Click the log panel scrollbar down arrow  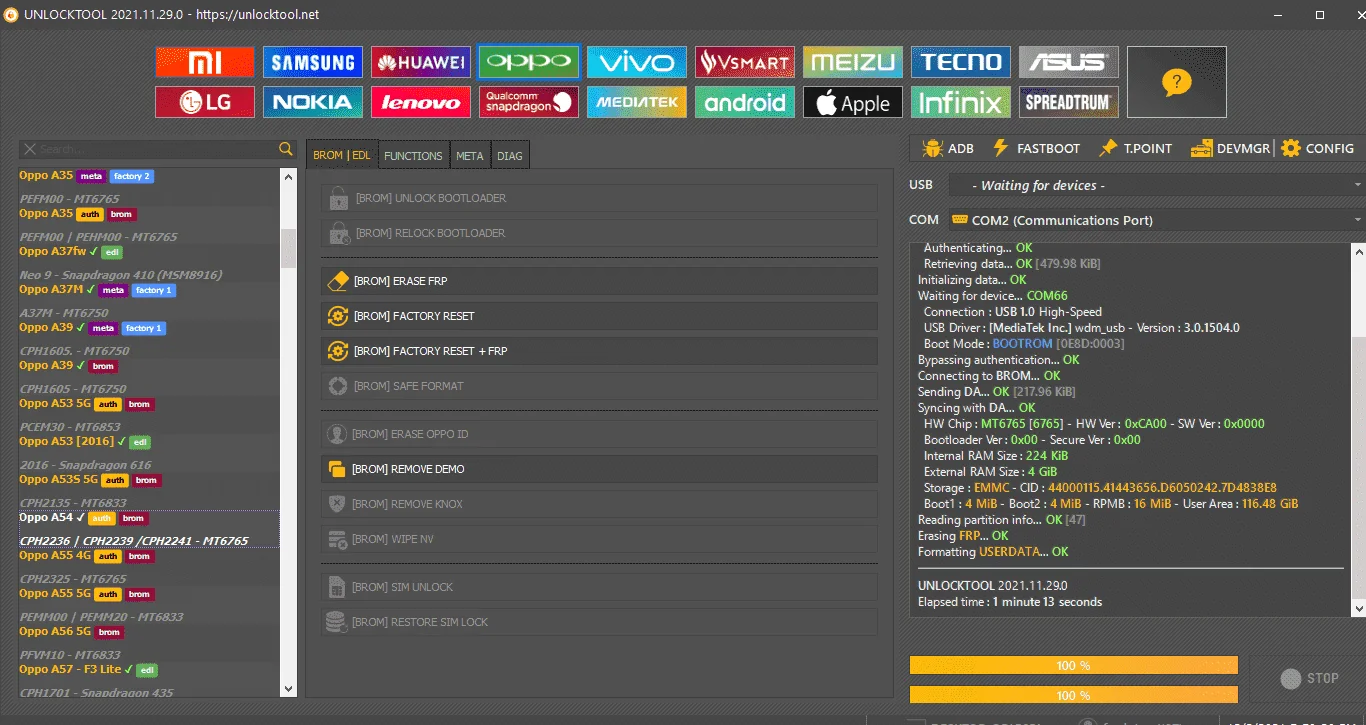coord(1359,607)
